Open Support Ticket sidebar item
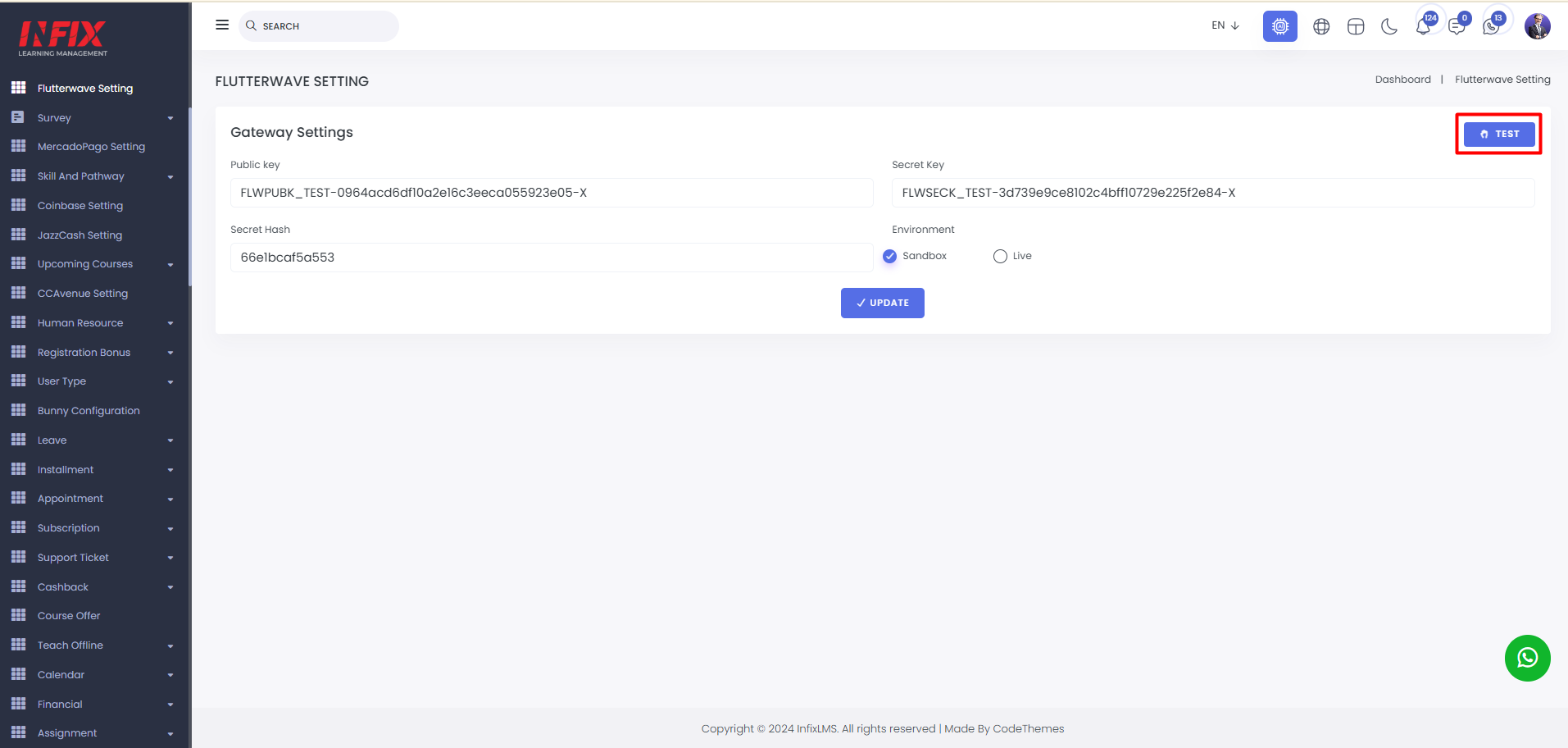 (x=73, y=557)
